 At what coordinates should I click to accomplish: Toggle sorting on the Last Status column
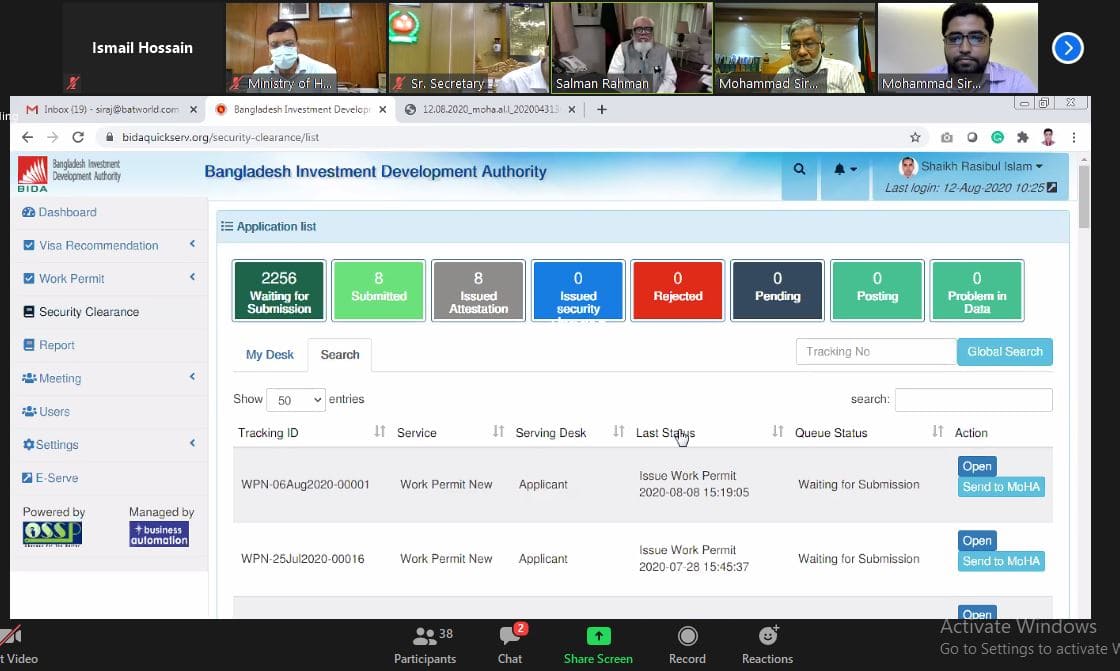pos(777,432)
